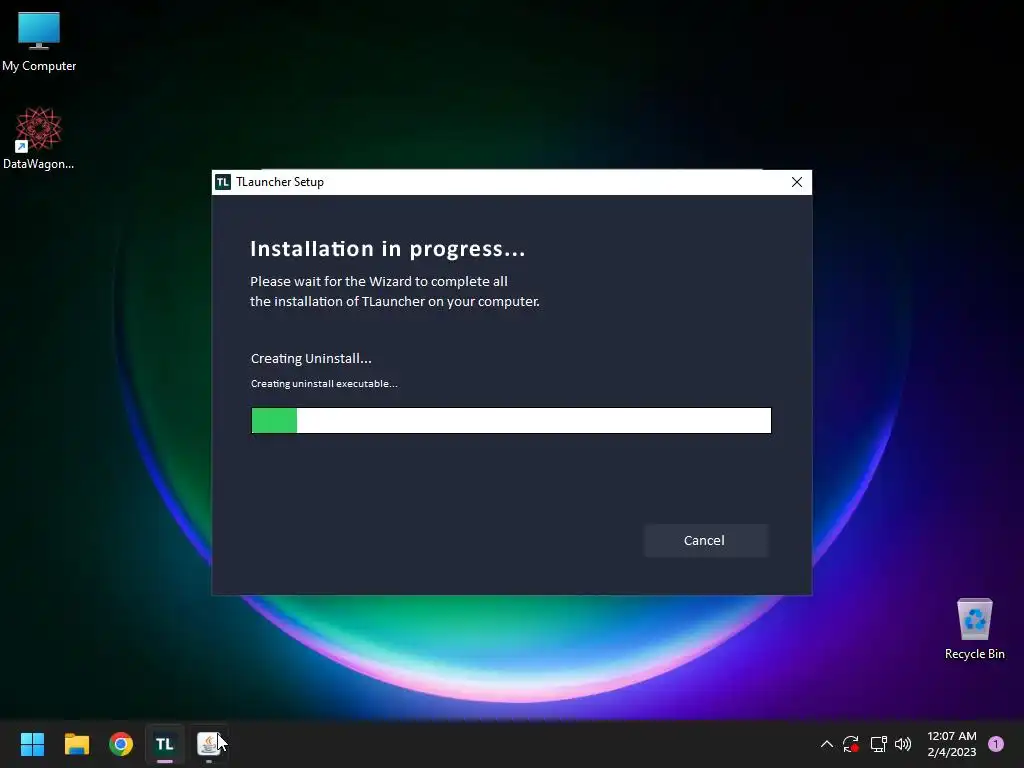Open the My Computer desktop icon
1024x768 pixels.
coord(39,42)
